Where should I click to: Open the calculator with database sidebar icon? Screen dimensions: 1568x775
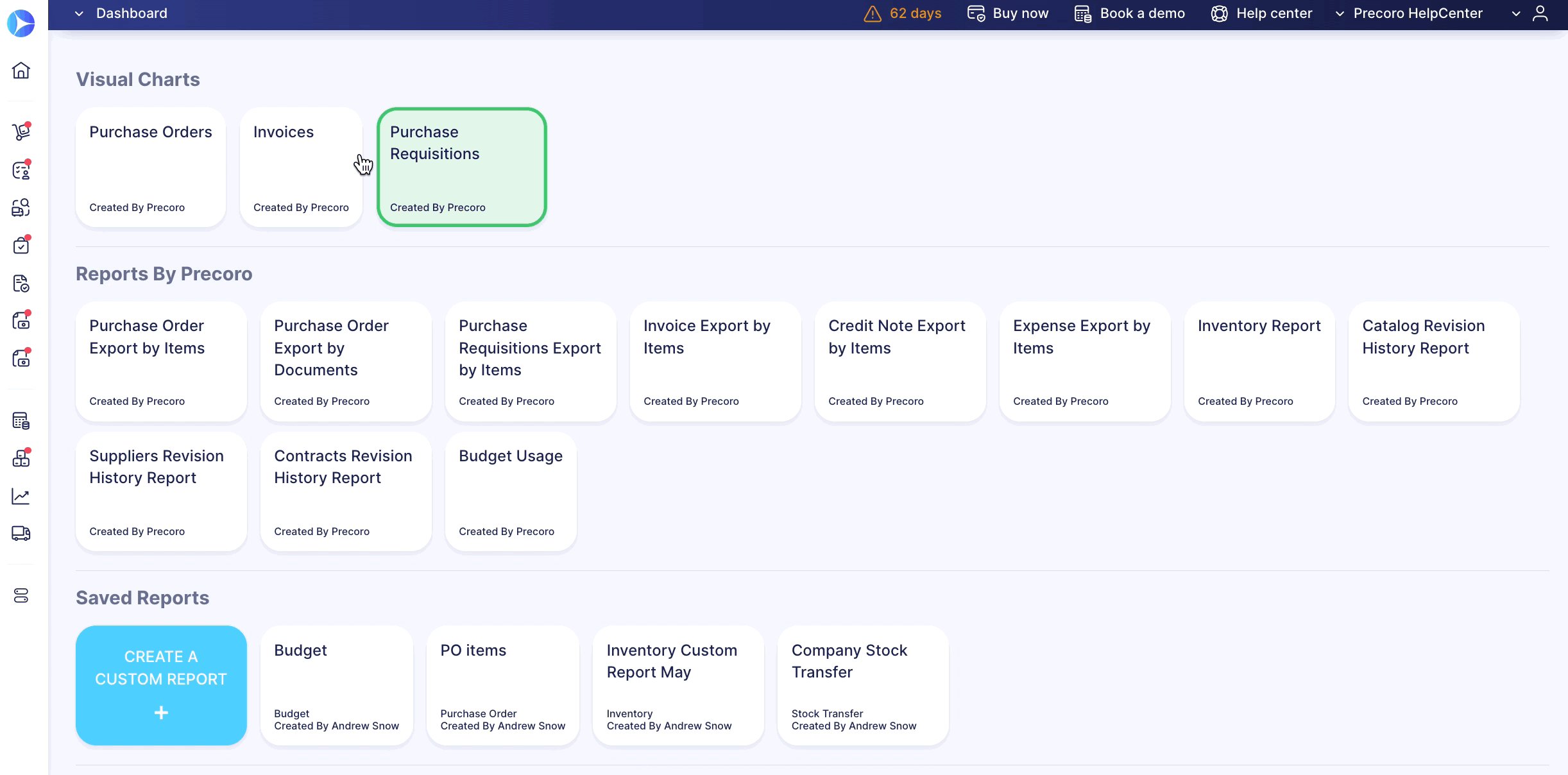[21, 422]
